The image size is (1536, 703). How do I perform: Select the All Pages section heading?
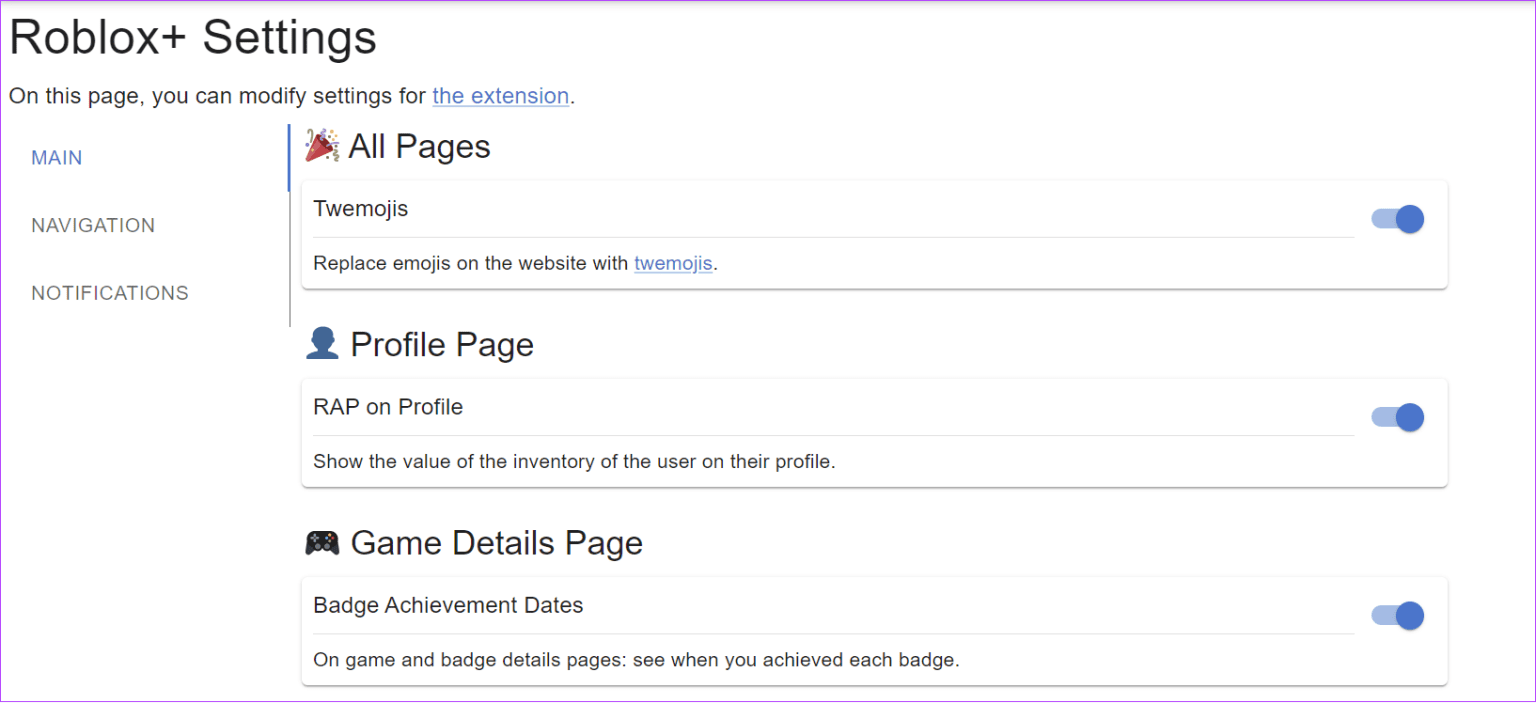pos(419,146)
